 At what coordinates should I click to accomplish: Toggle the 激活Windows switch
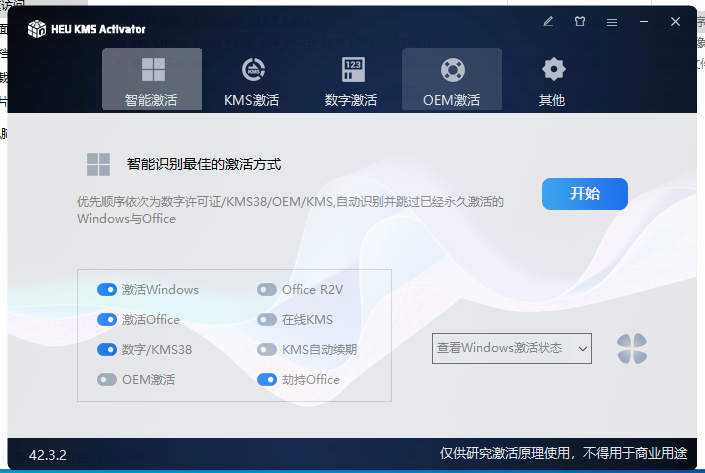pyautogui.click(x=107, y=290)
